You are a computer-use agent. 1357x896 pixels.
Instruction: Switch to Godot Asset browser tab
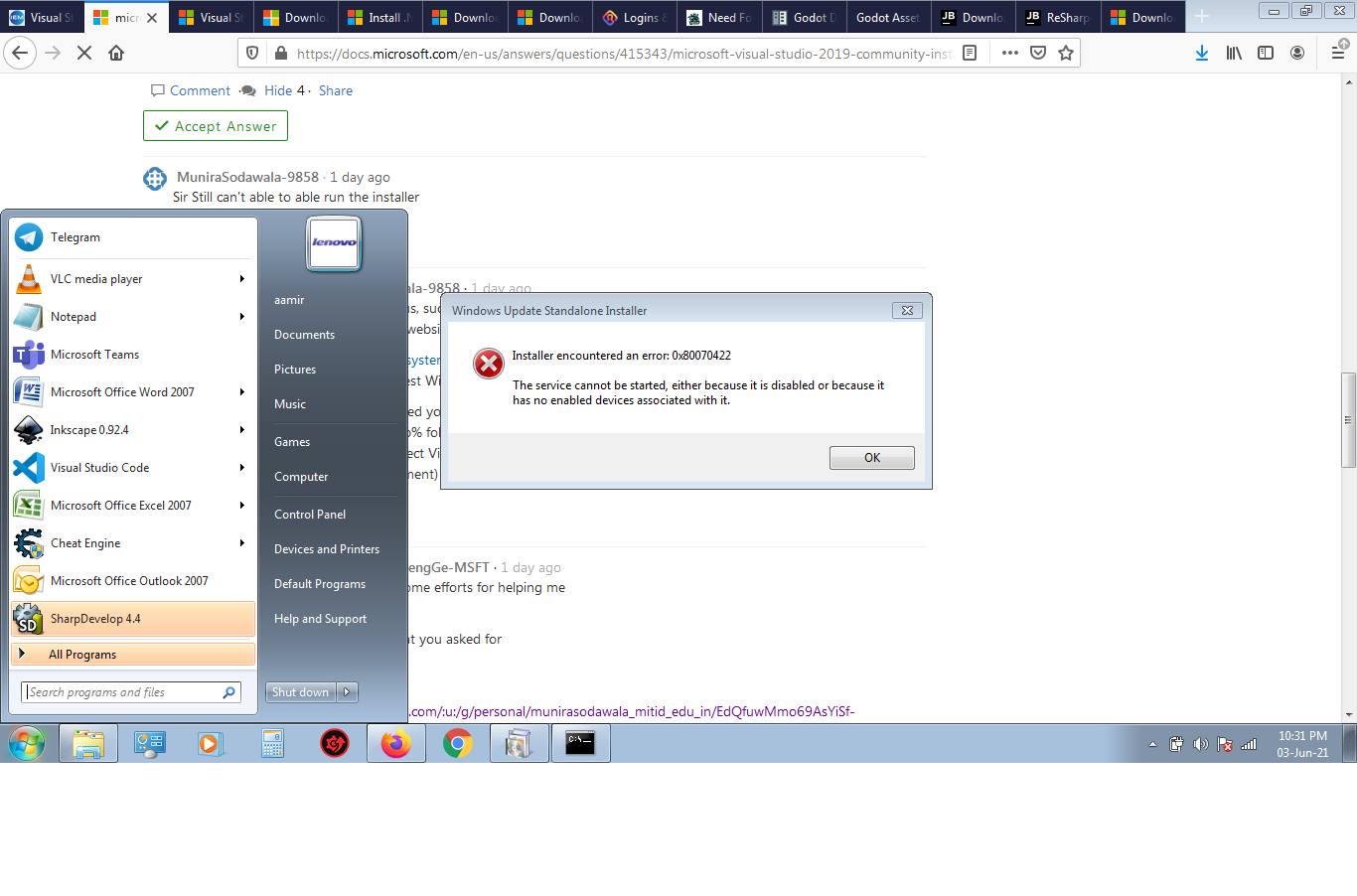(x=887, y=17)
